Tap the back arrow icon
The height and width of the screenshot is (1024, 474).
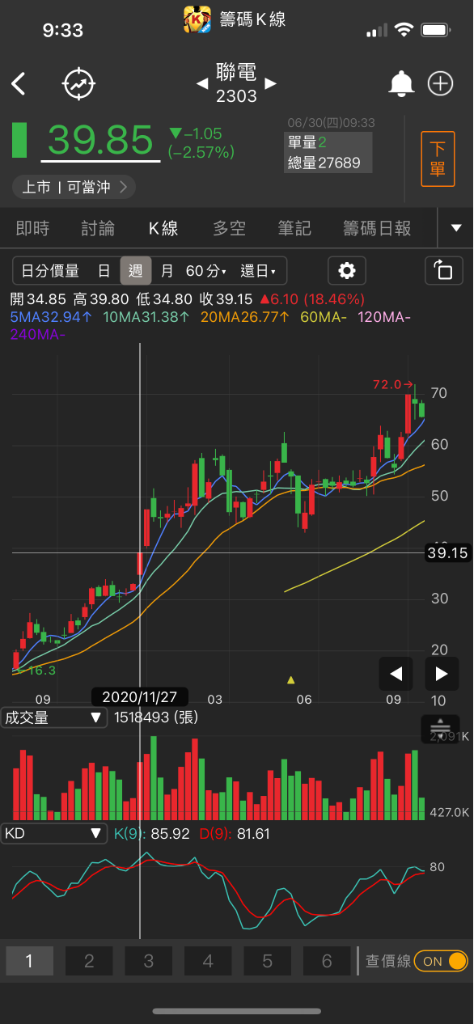click(x=18, y=84)
